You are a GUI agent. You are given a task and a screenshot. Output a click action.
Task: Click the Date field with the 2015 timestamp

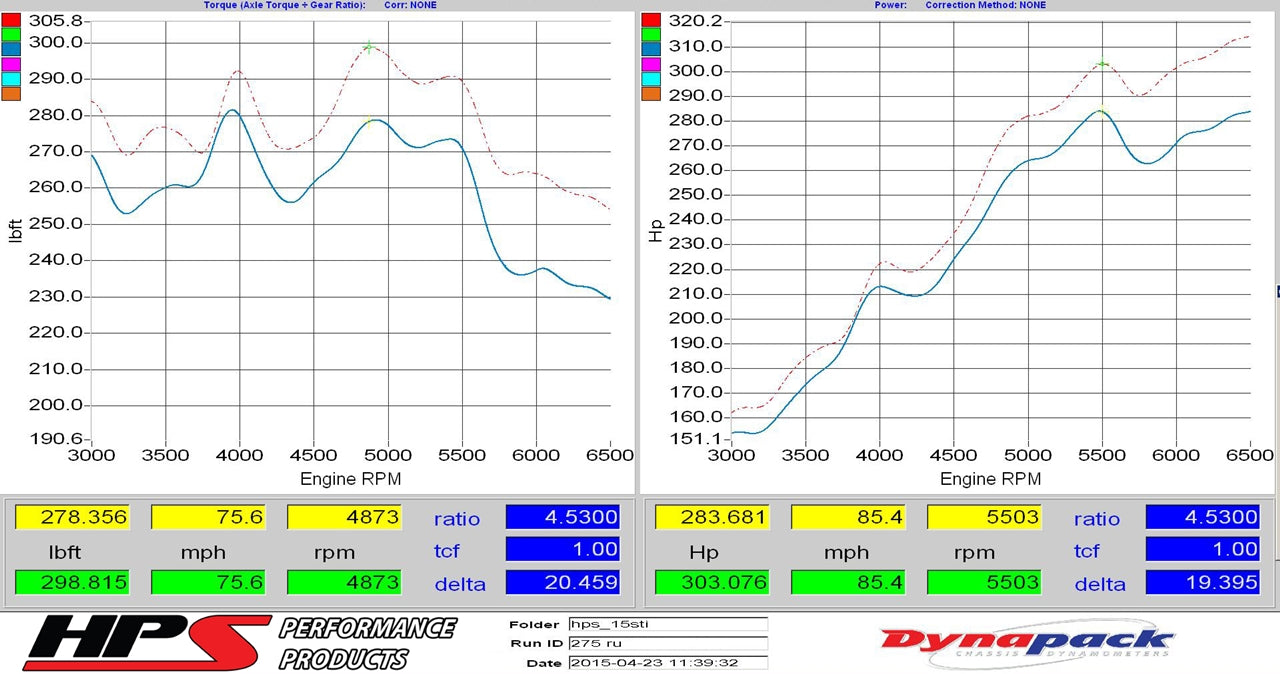(x=670, y=662)
